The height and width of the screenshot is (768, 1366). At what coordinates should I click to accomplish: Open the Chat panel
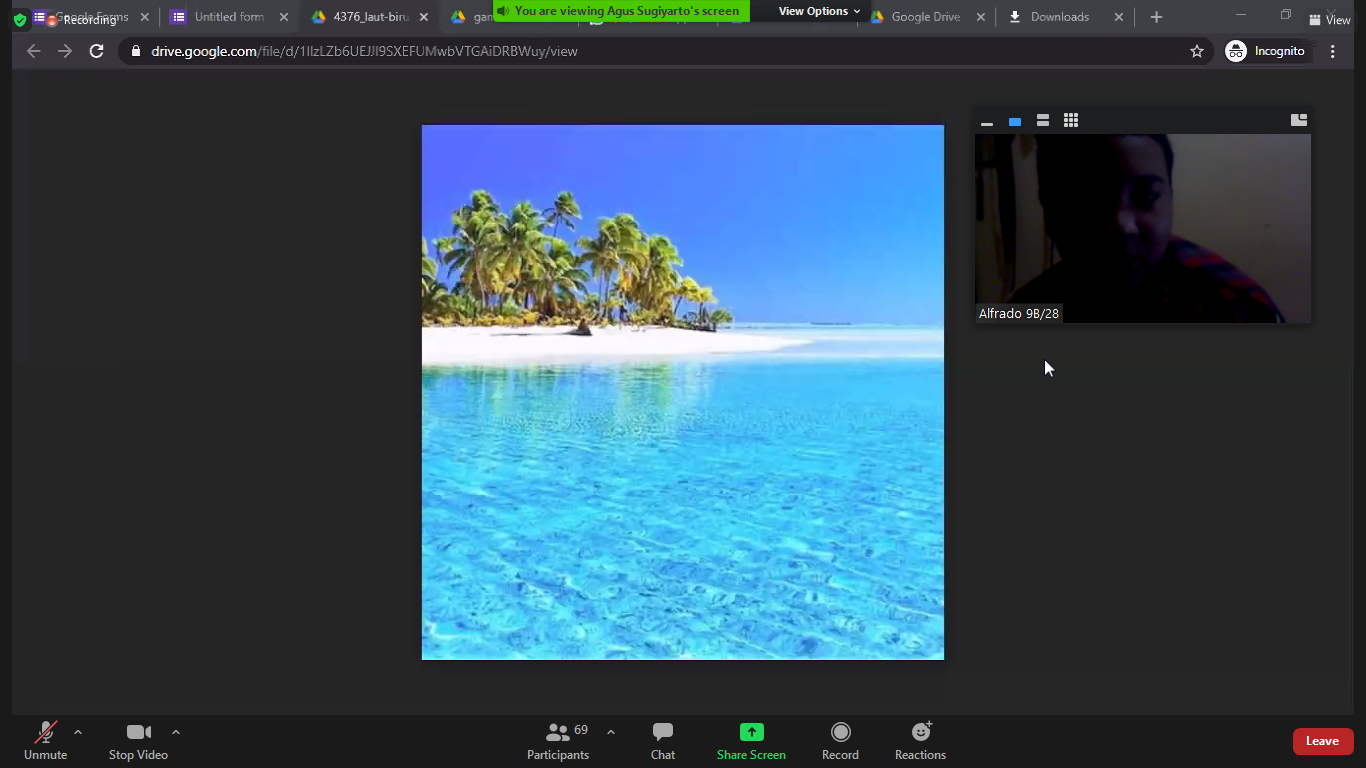click(x=662, y=741)
